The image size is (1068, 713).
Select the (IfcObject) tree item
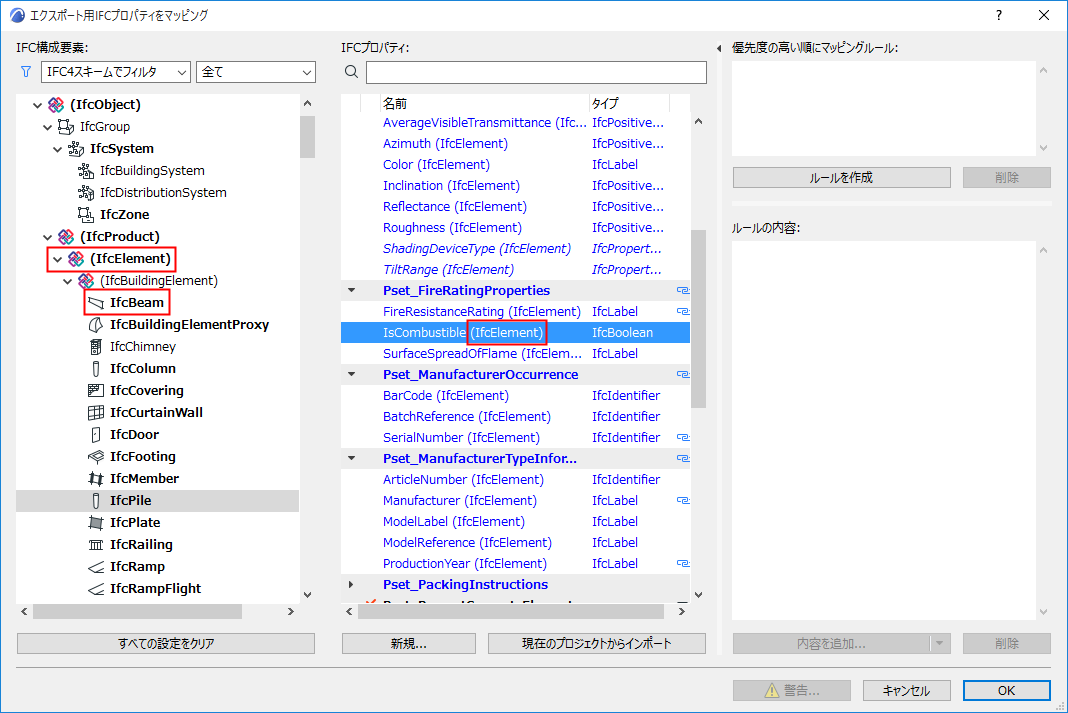(105, 105)
